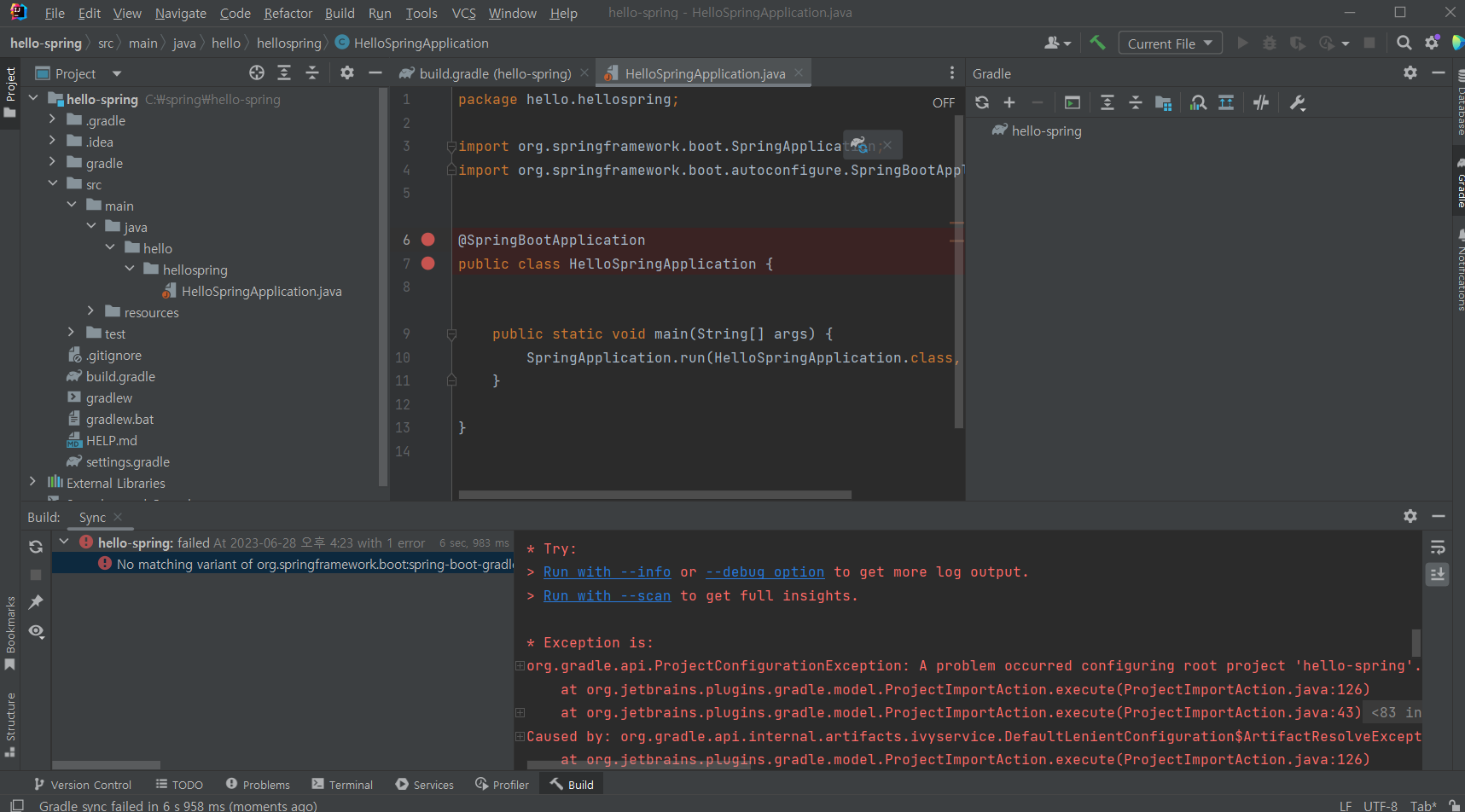Expand the test folder
Screen dimensions: 1465x812
click(x=72, y=333)
